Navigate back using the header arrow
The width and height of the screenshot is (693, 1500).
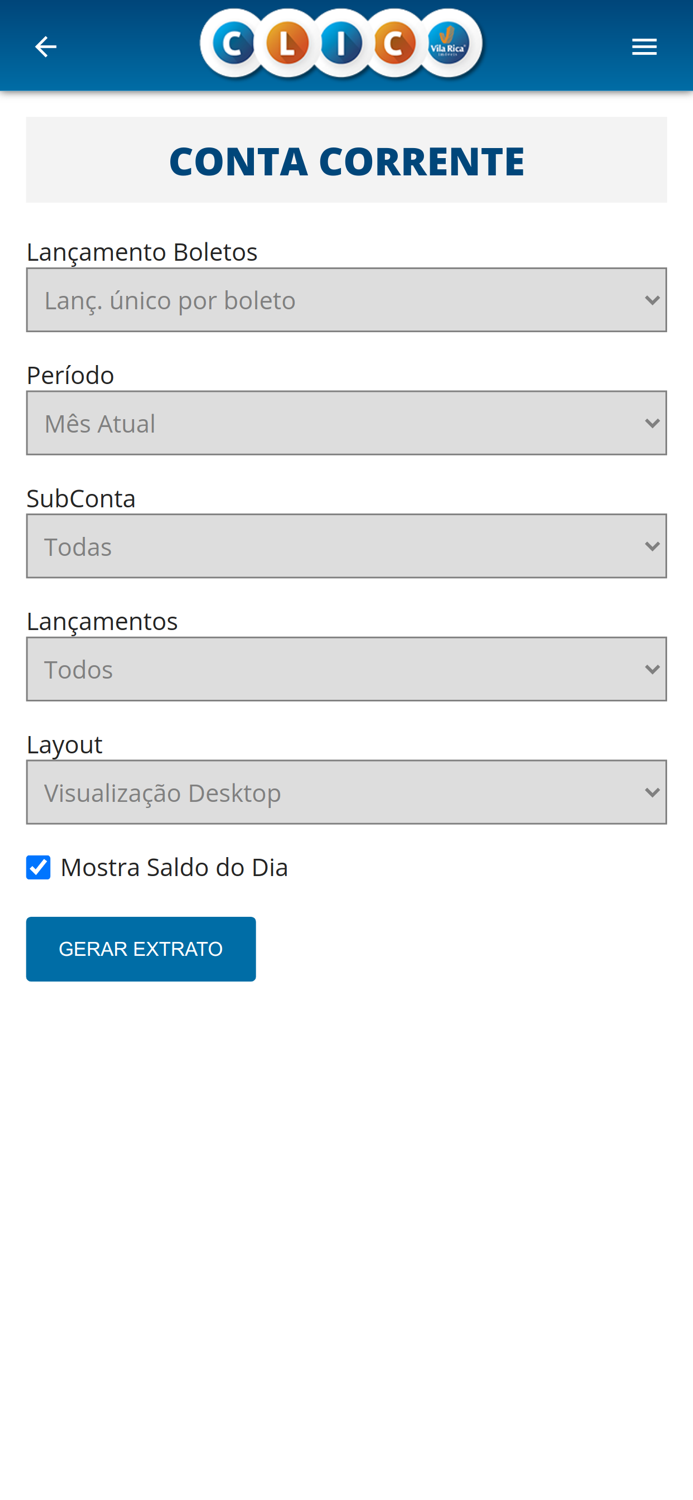click(x=45, y=45)
